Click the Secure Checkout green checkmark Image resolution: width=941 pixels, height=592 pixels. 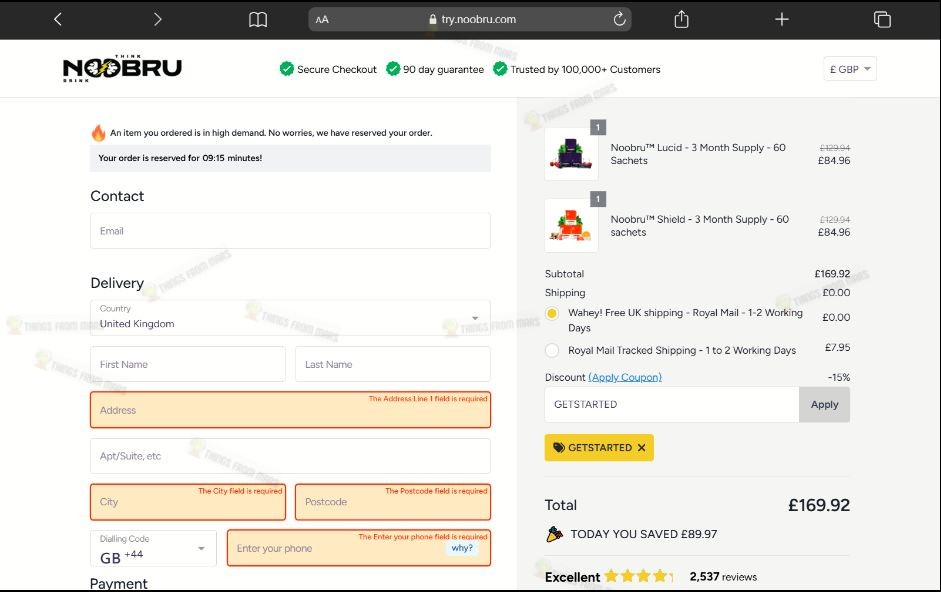click(x=287, y=69)
